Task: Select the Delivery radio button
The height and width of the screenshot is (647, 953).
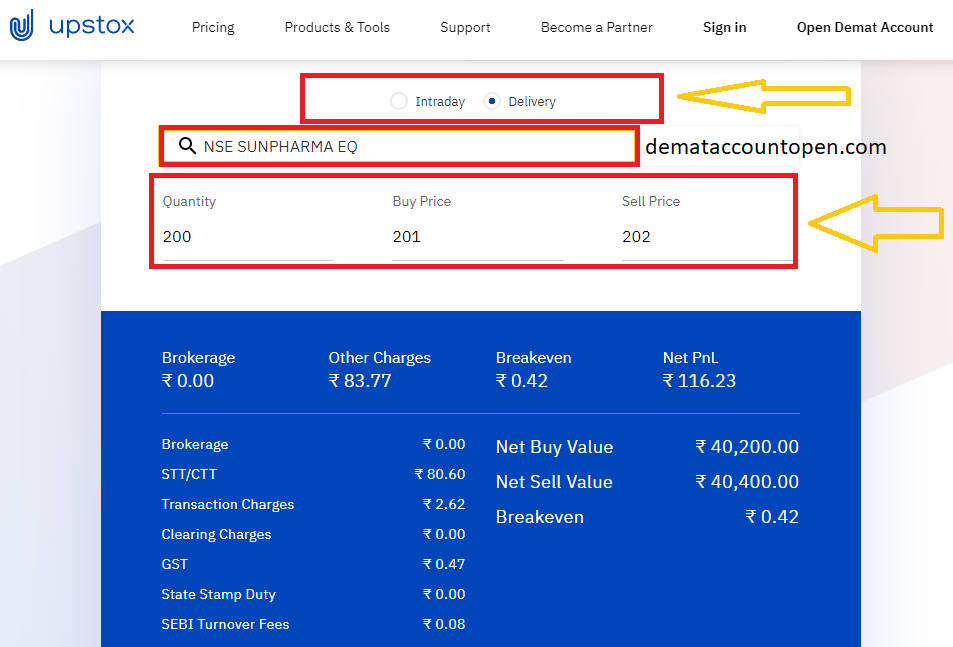Action: [492, 101]
